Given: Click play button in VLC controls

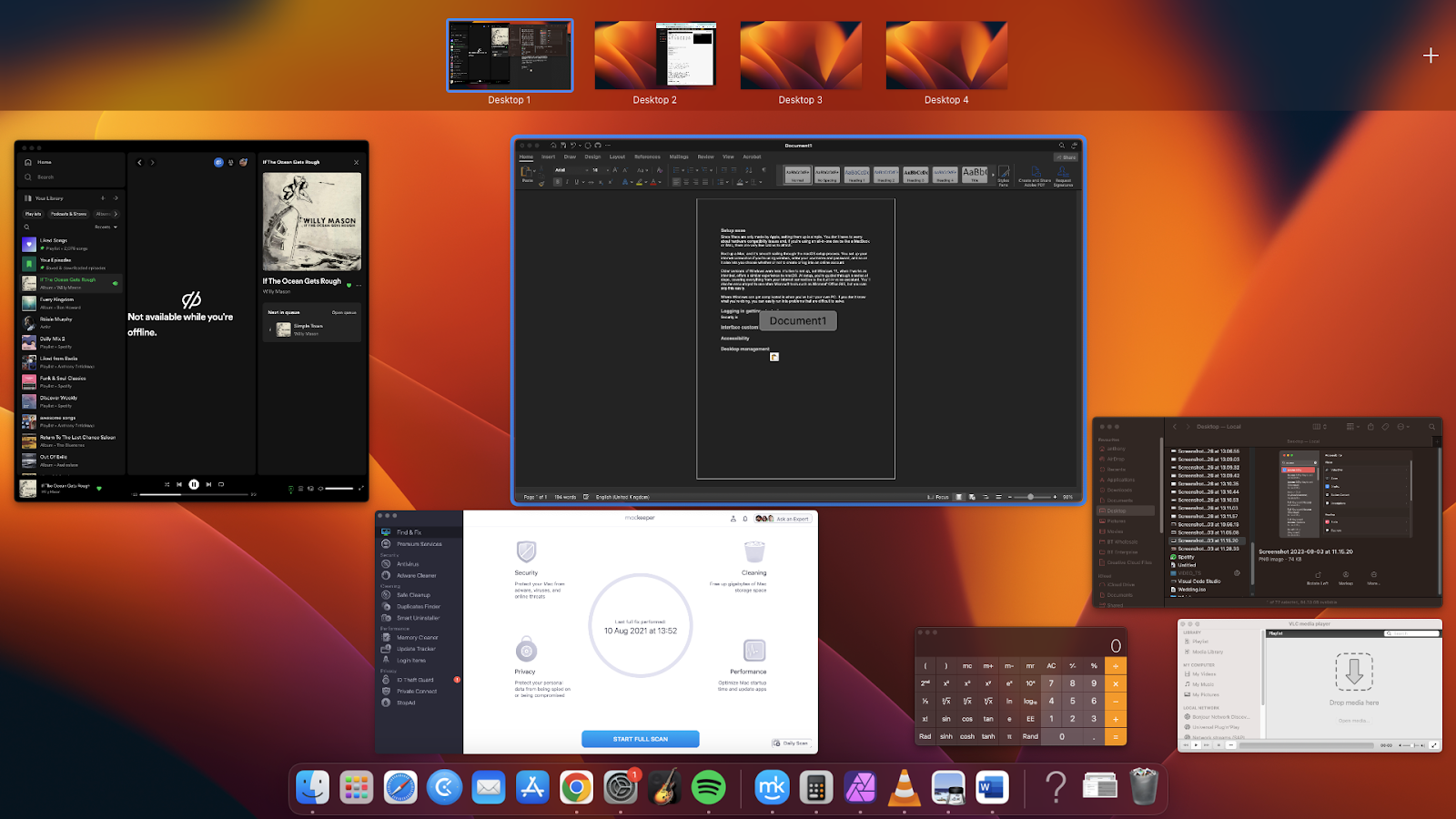Looking at the screenshot, I should pyautogui.click(x=1197, y=745).
